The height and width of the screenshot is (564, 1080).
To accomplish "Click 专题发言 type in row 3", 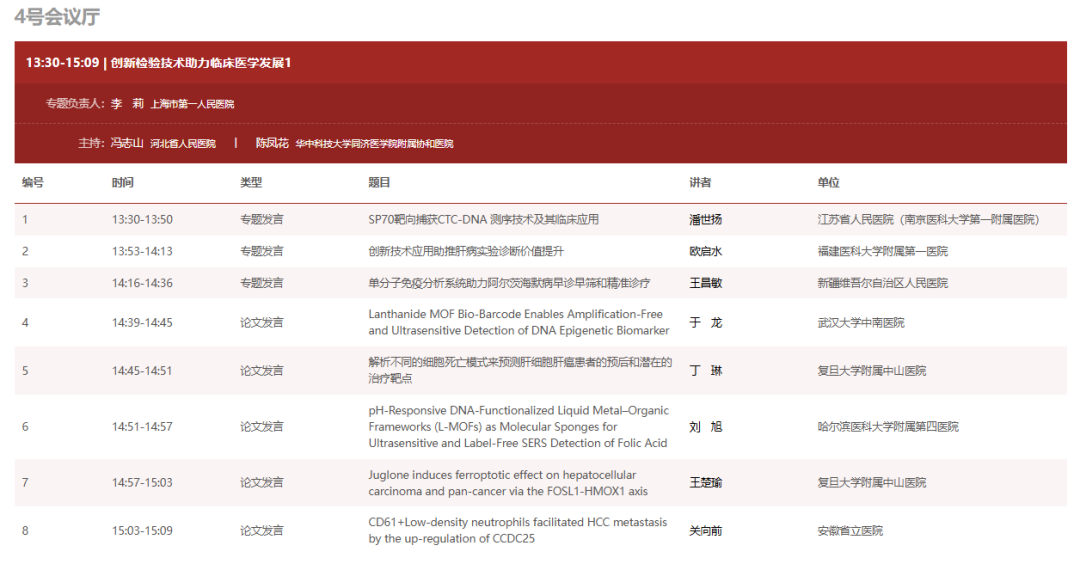I will click(x=262, y=283).
